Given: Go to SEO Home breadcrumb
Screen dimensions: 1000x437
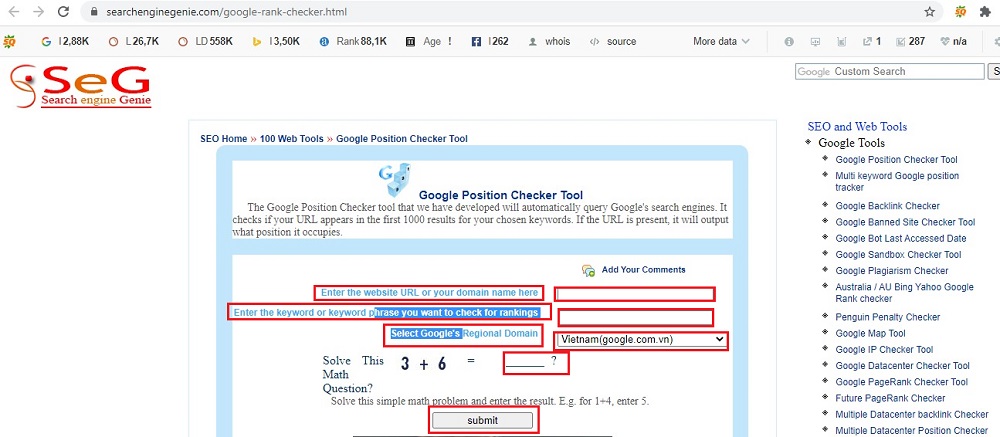Looking at the screenshot, I should click(223, 138).
